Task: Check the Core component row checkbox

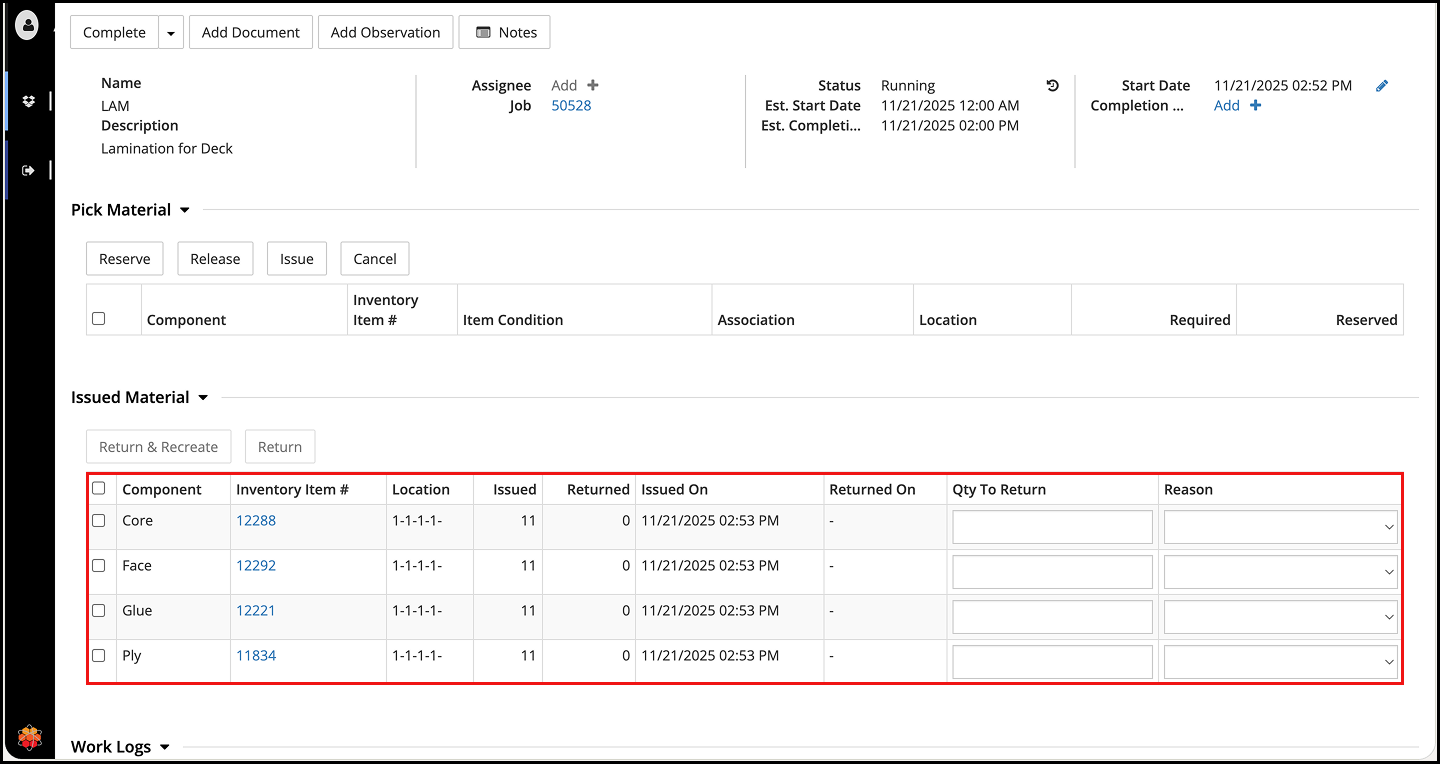Action: click(x=98, y=521)
